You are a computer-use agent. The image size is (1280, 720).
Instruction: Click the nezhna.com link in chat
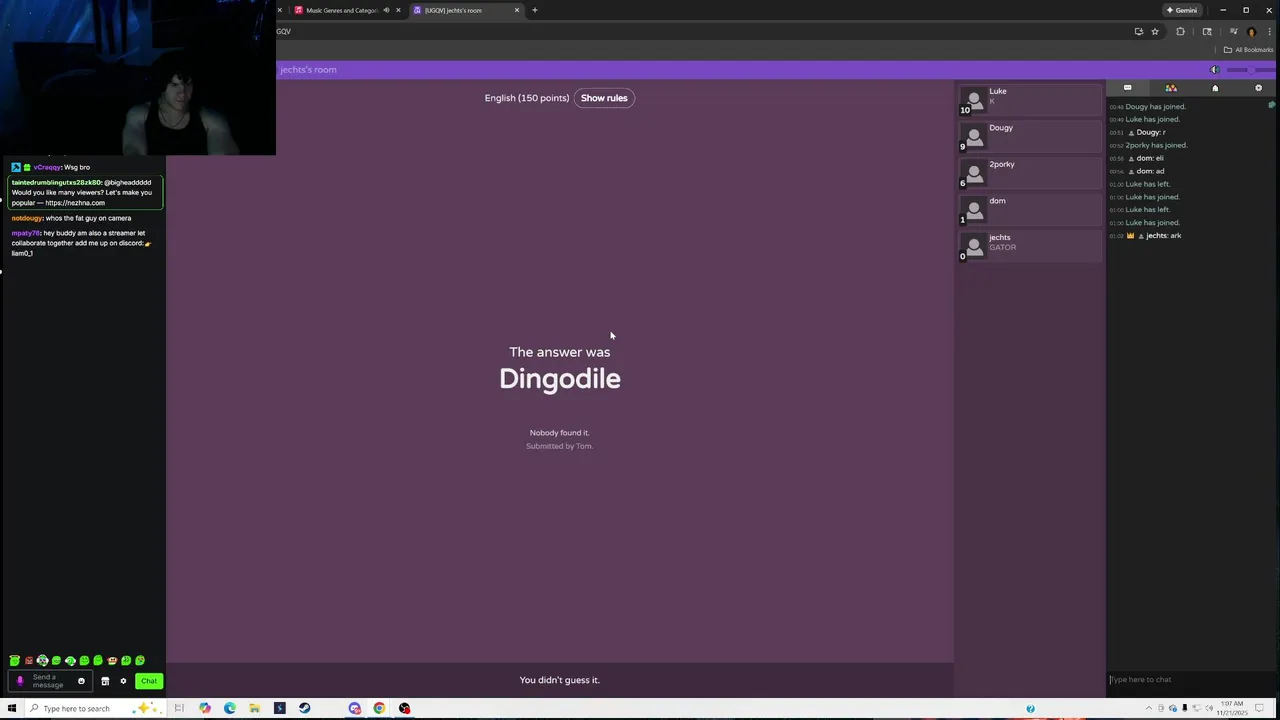point(75,203)
